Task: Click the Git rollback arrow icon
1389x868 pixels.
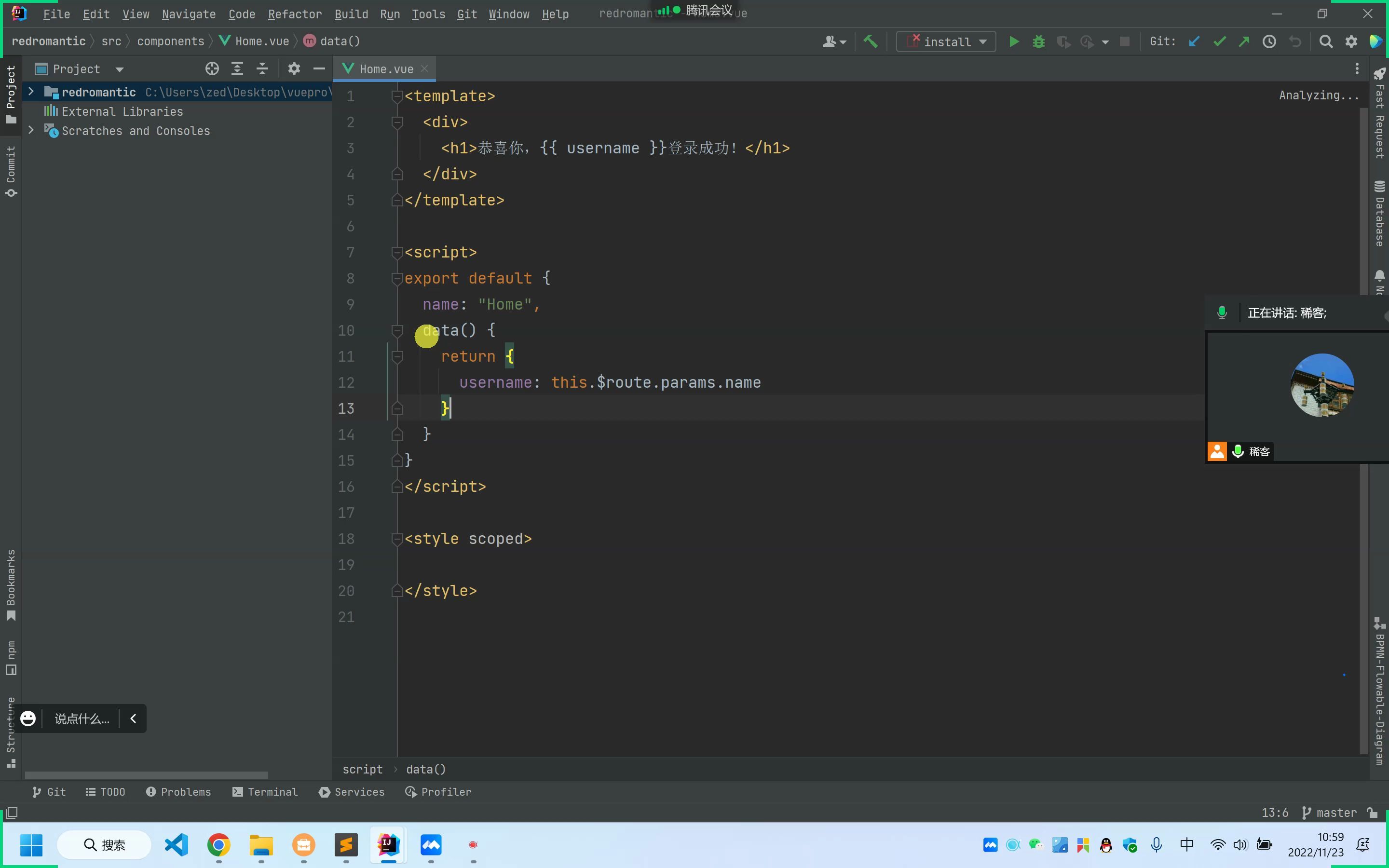Action: click(1295, 41)
